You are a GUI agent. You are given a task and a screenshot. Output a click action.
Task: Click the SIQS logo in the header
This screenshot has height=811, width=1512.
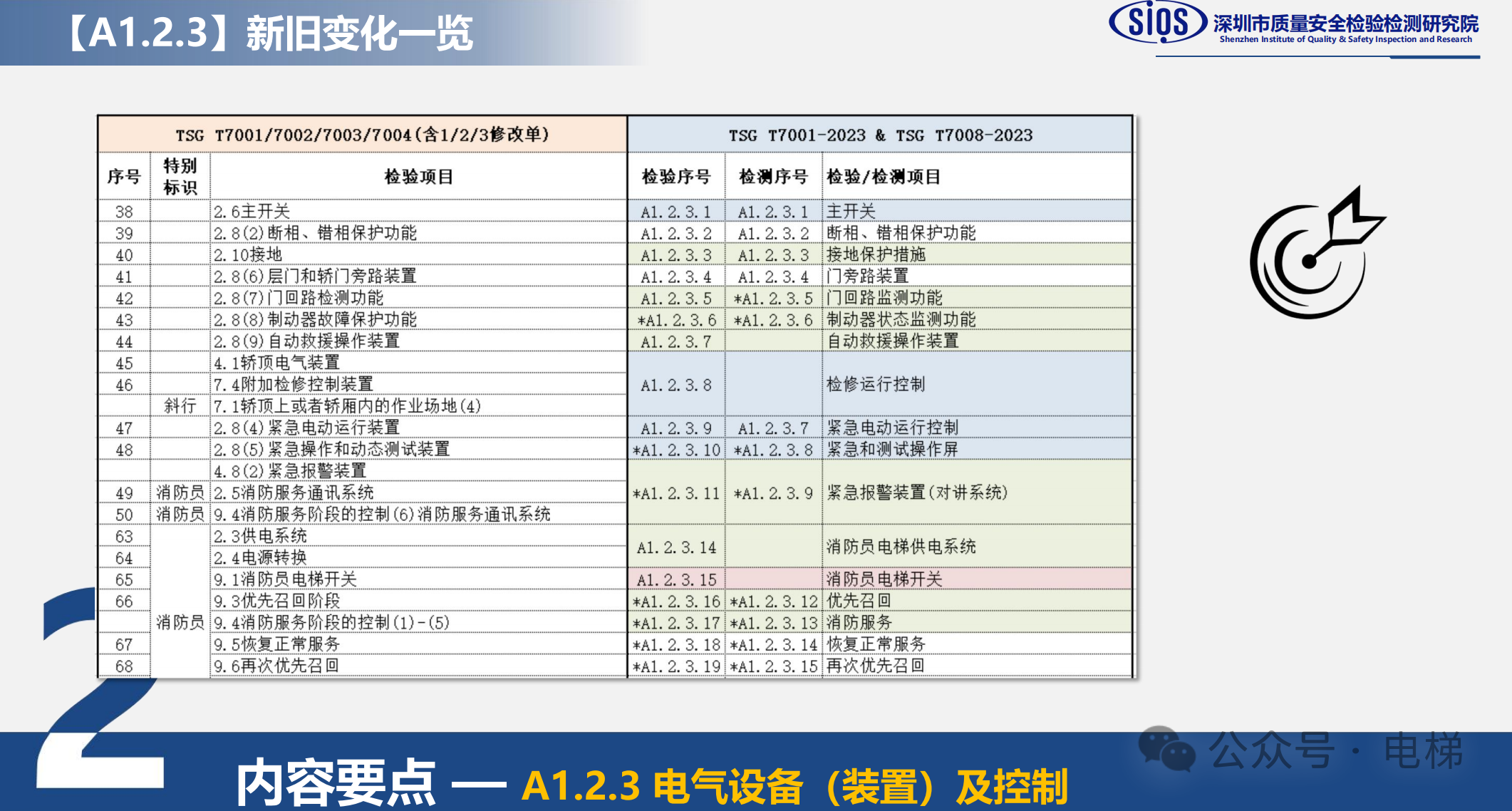point(1158,21)
